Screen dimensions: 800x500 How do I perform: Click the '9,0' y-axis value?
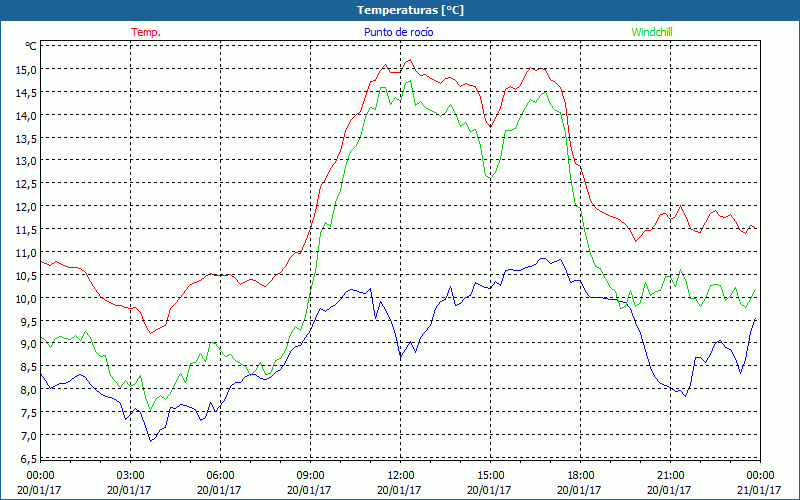(x=28, y=344)
